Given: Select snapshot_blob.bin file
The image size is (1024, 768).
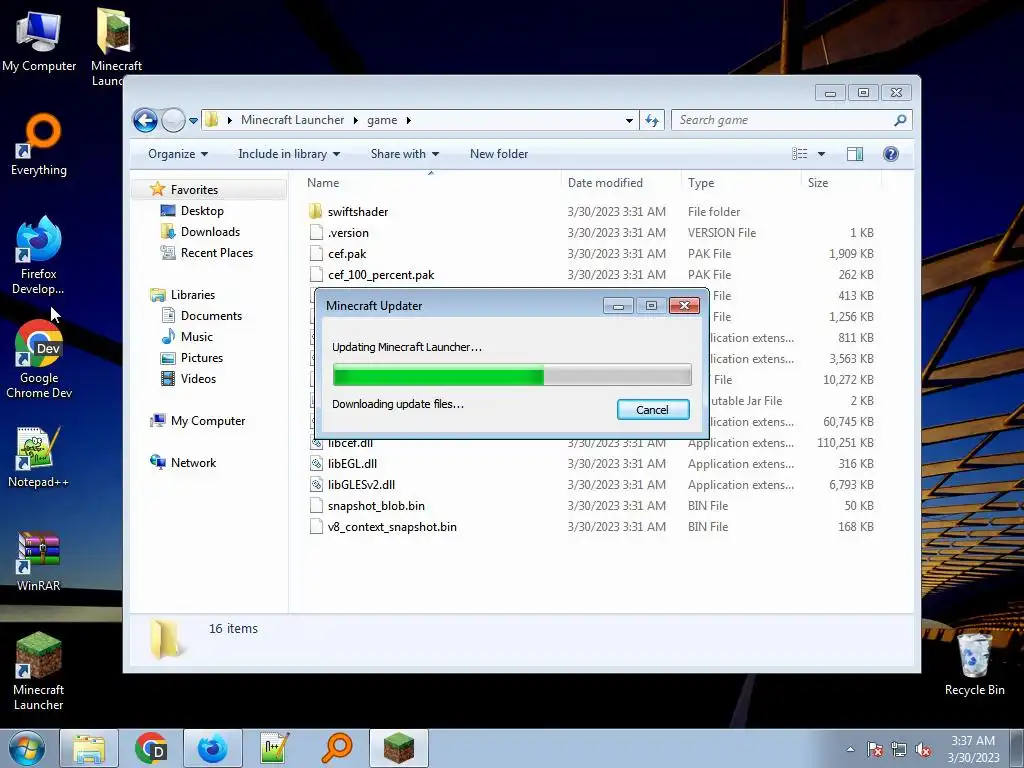Looking at the screenshot, I should [376, 505].
